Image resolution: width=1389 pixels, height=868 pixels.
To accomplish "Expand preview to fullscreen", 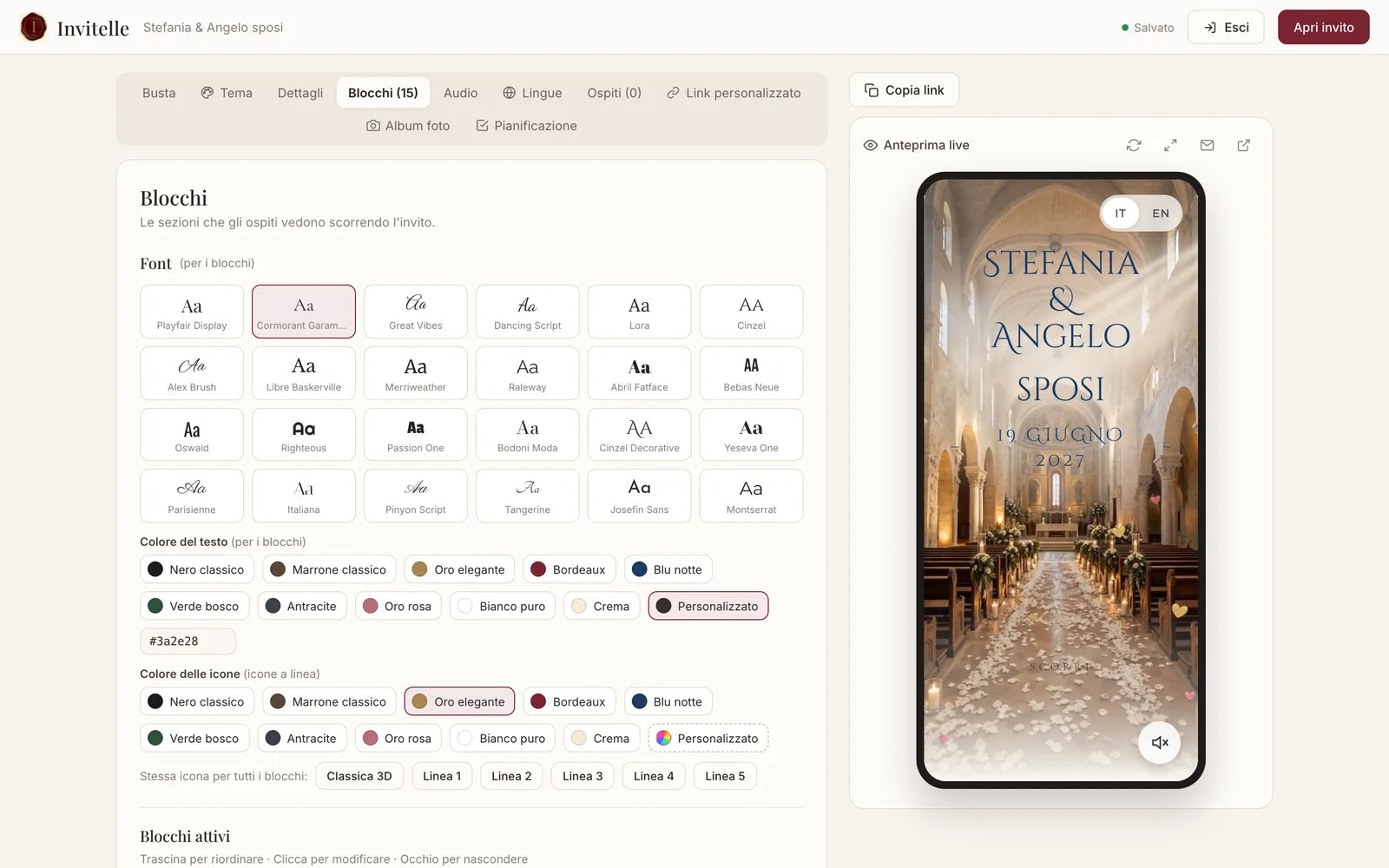I will point(1170,145).
